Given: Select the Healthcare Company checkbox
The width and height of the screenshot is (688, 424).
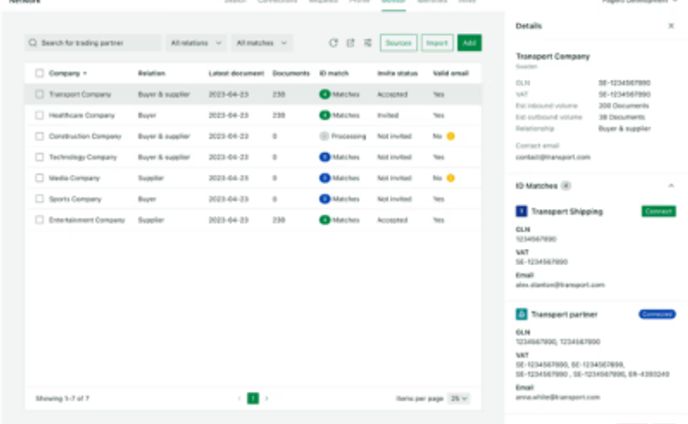Looking at the screenshot, I should click(x=40, y=115).
